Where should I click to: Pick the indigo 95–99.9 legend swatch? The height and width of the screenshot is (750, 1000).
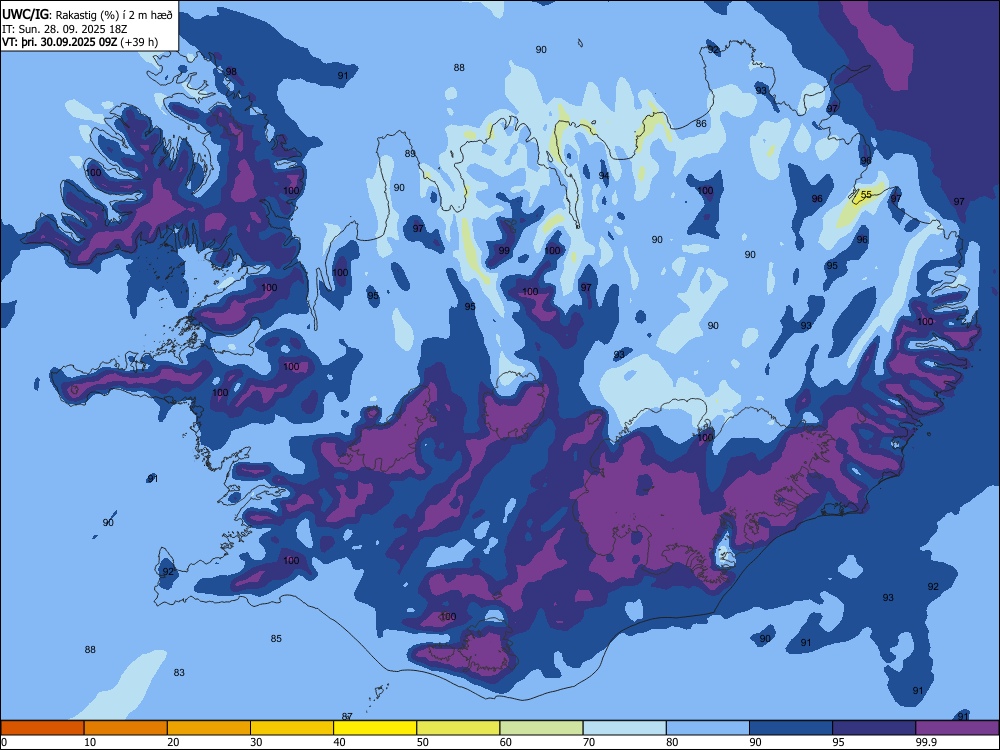click(874, 728)
